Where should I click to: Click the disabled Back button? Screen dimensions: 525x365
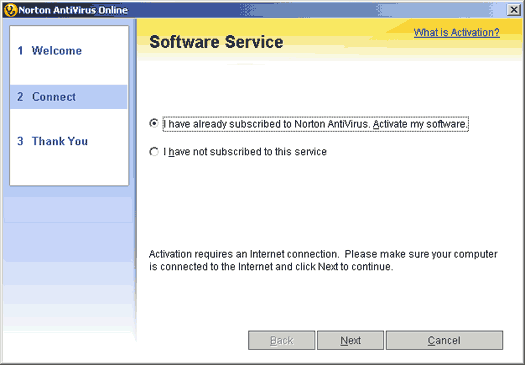(x=282, y=340)
